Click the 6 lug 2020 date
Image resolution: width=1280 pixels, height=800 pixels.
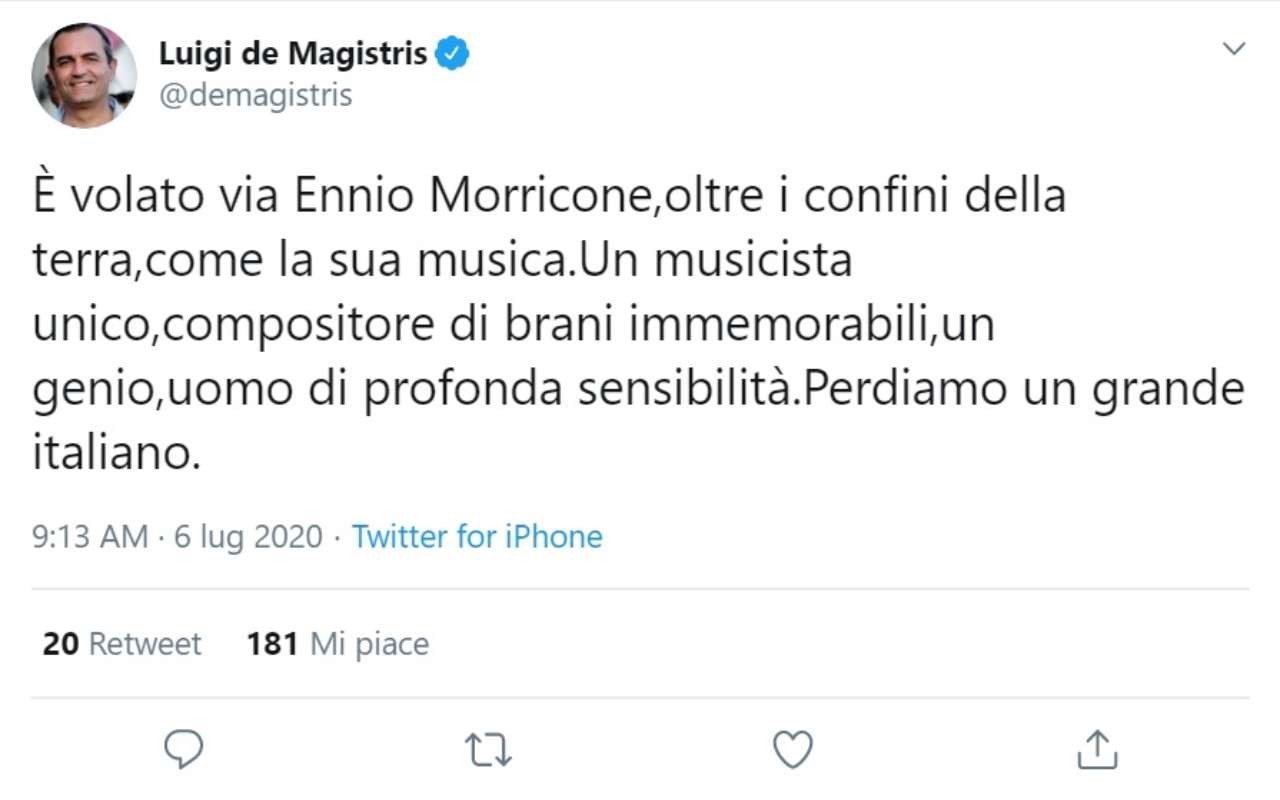point(248,537)
